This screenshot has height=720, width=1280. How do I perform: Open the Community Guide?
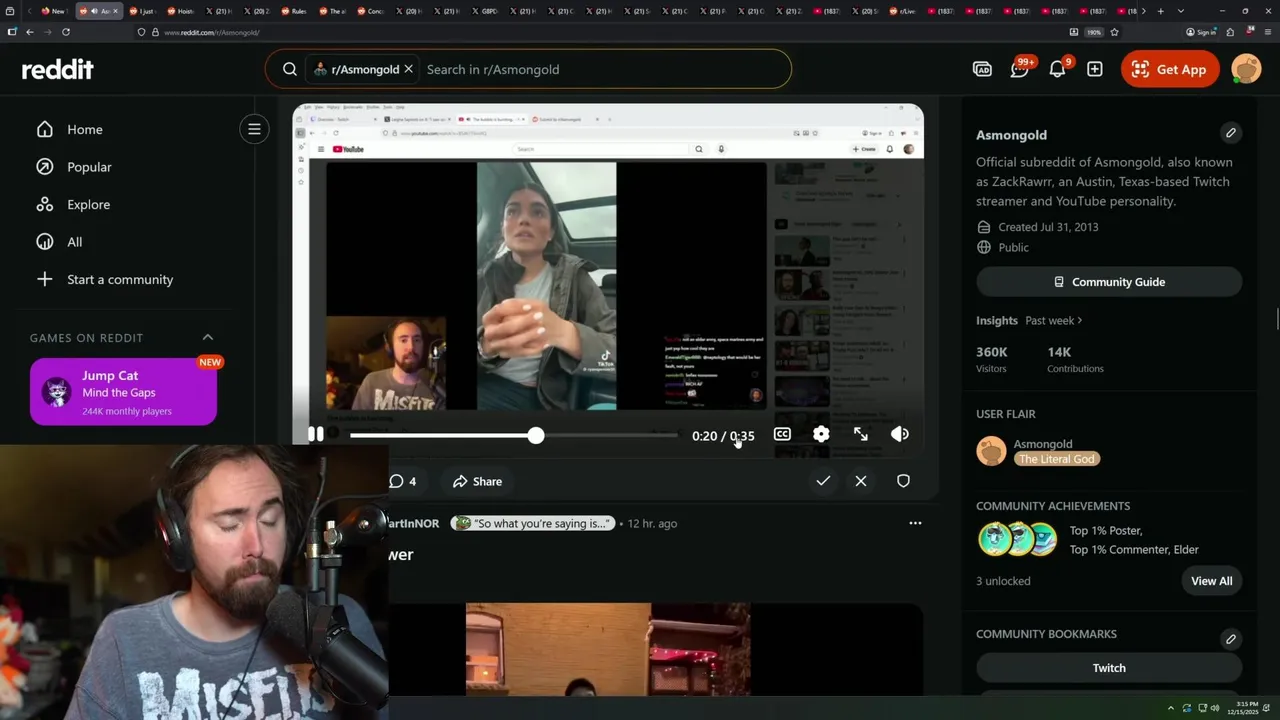1109,282
